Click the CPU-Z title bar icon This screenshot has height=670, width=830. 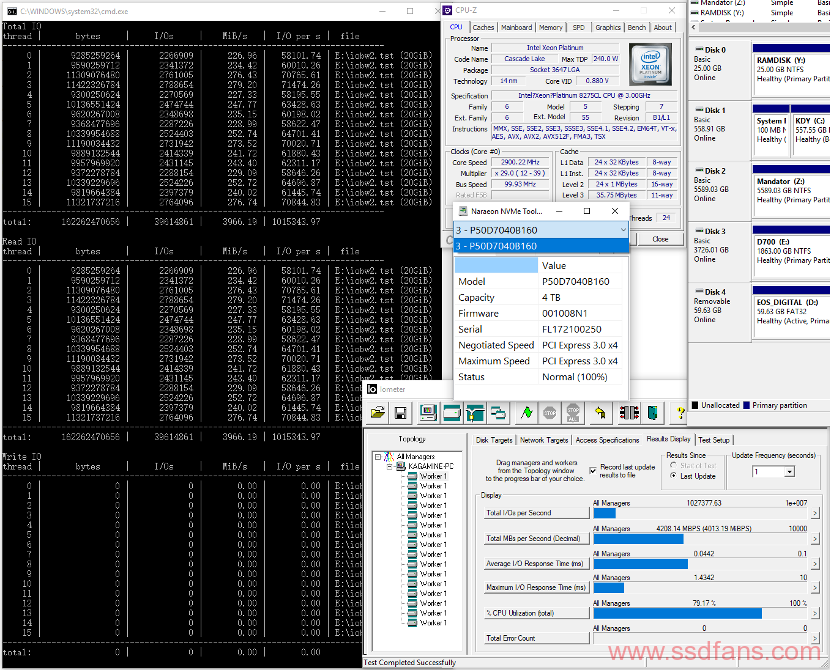(448, 10)
